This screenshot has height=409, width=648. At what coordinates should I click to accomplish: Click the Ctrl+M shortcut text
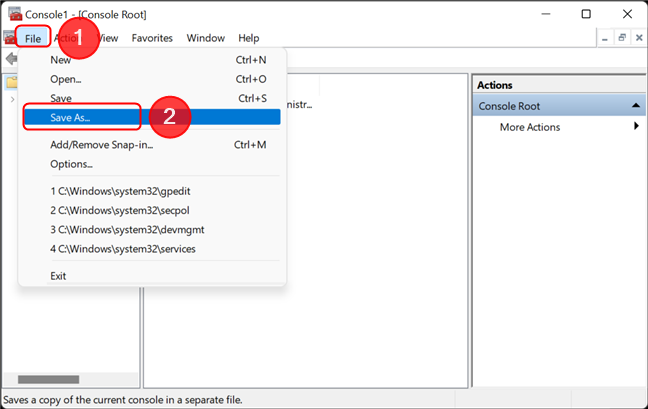click(250, 145)
